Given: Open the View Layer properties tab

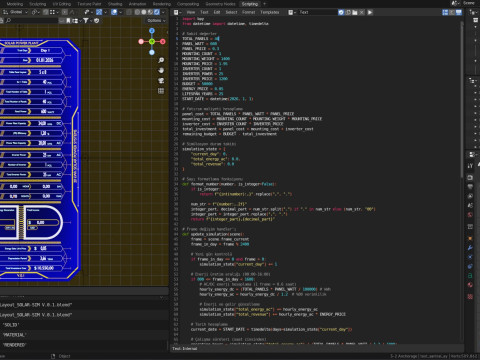Looking at the screenshot, I should pyautogui.click(x=470, y=196).
